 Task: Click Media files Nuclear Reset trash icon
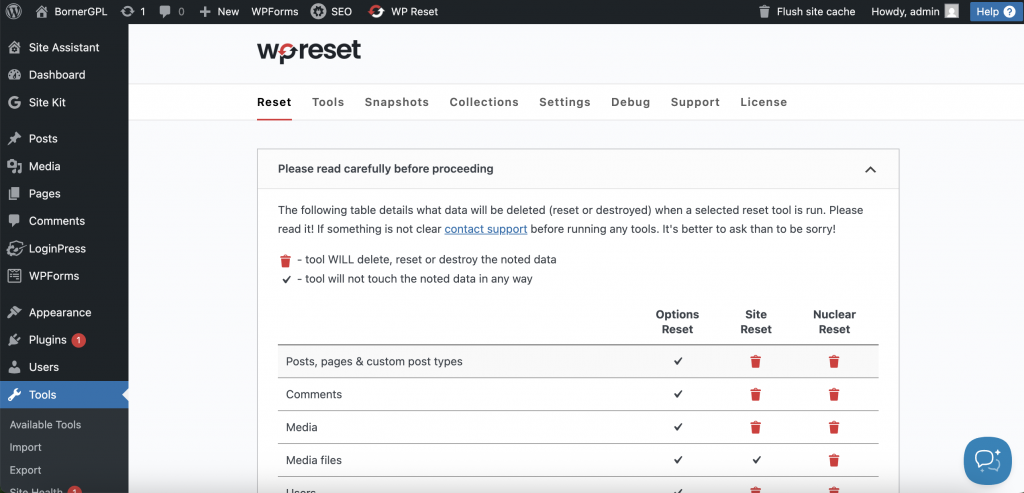pyautogui.click(x=834, y=460)
